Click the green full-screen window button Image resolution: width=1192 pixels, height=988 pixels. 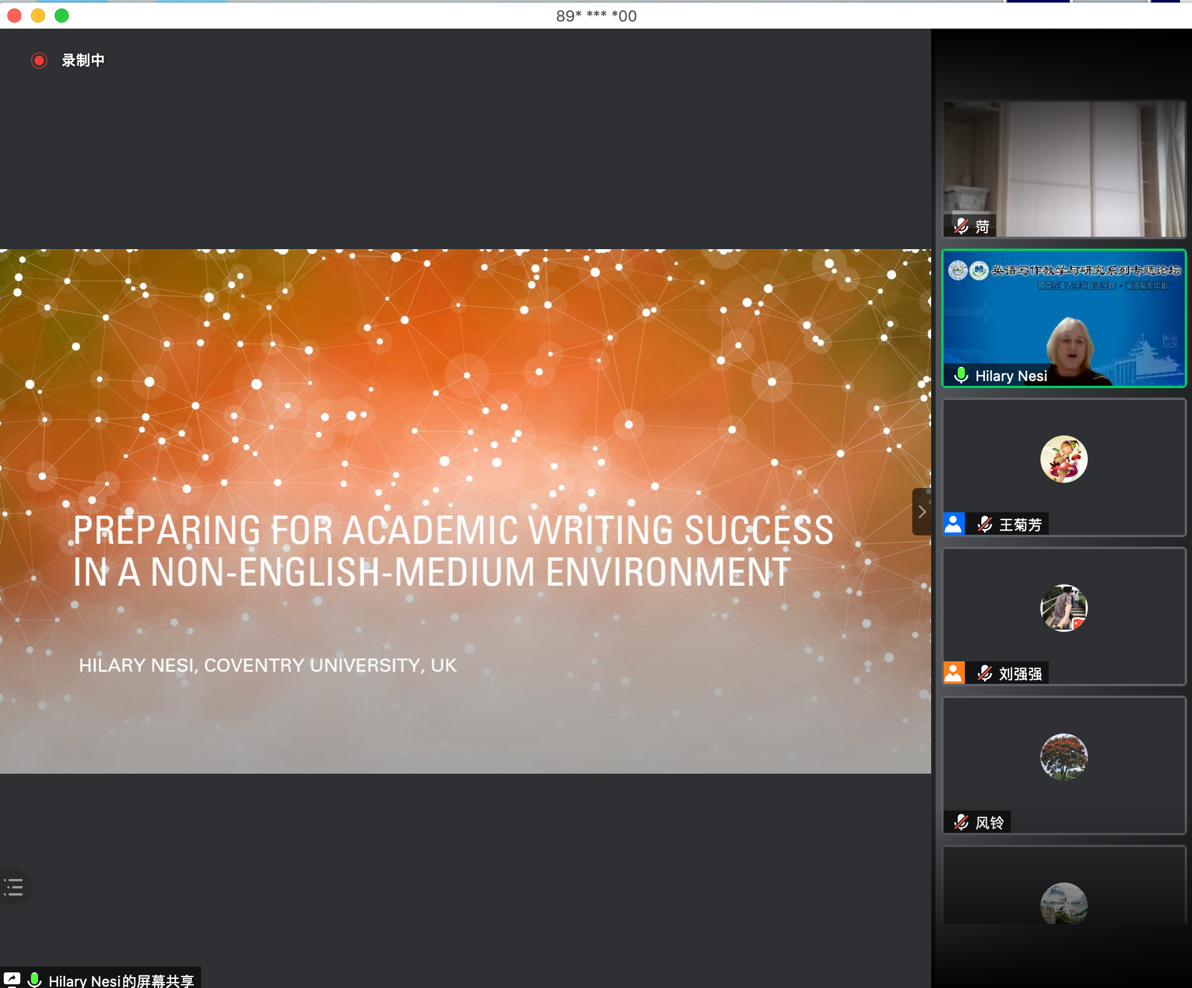pos(62,15)
